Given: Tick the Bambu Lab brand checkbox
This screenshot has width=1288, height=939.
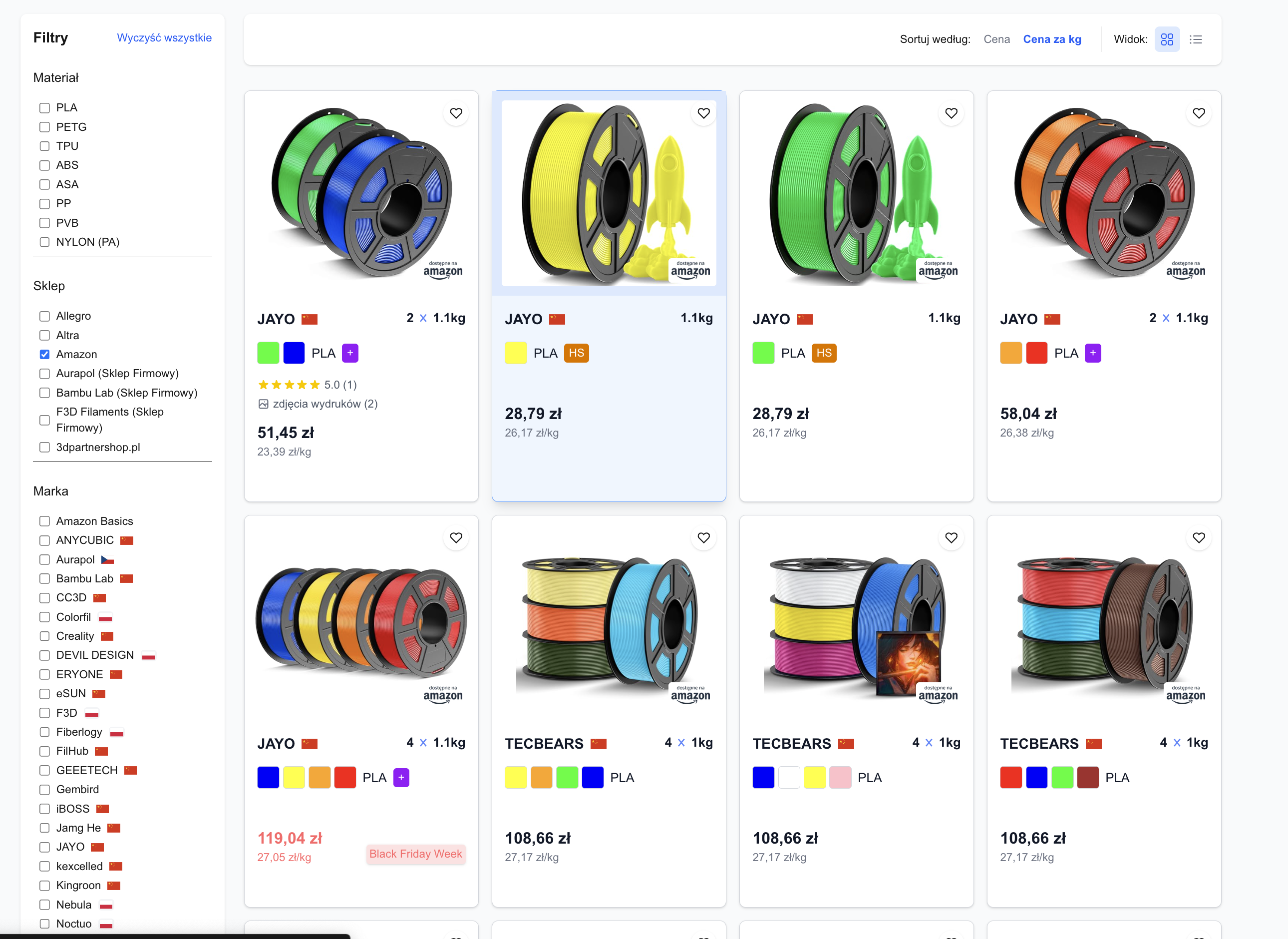Looking at the screenshot, I should tap(44, 578).
